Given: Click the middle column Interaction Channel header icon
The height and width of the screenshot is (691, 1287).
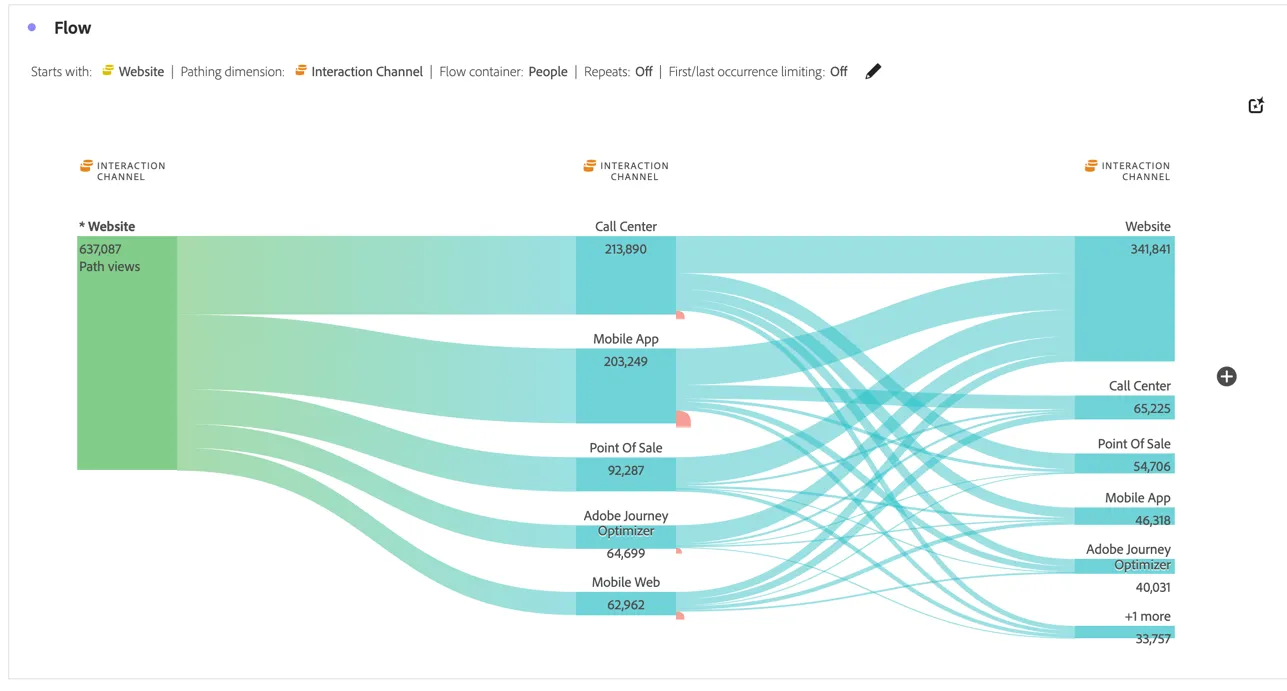Looking at the screenshot, I should click(590, 166).
